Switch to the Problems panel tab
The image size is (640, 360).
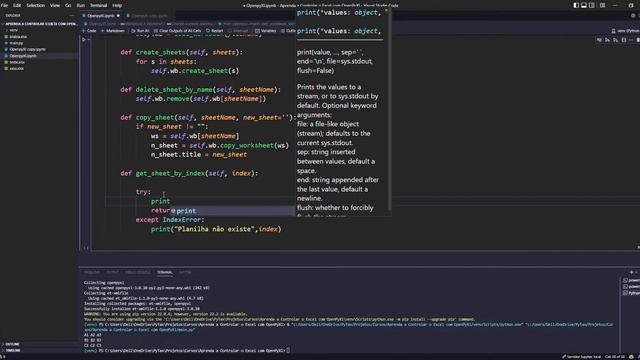(92, 272)
